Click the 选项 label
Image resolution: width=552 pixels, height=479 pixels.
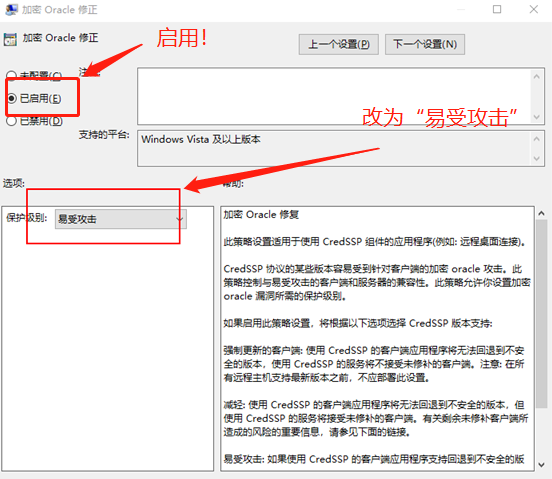(13, 183)
